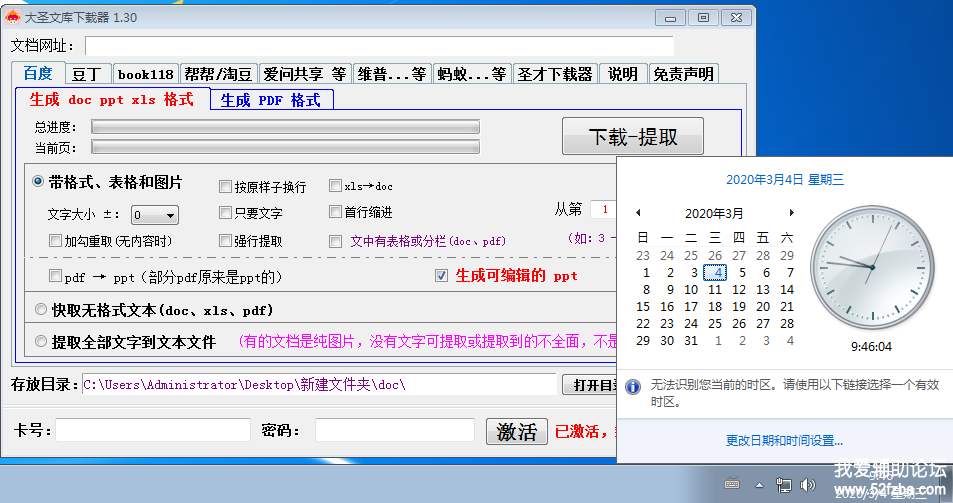Click the 9:46:04 digital time text
This screenshot has width=953, height=503.
(x=872, y=347)
